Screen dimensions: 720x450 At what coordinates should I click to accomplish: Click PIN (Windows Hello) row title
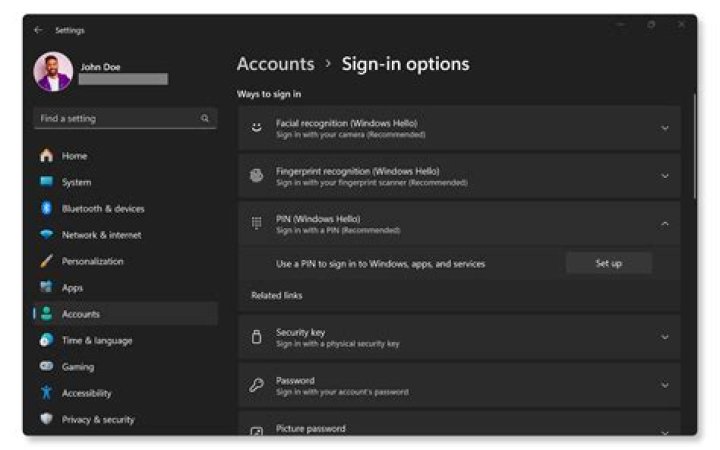[x=318, y=219]
